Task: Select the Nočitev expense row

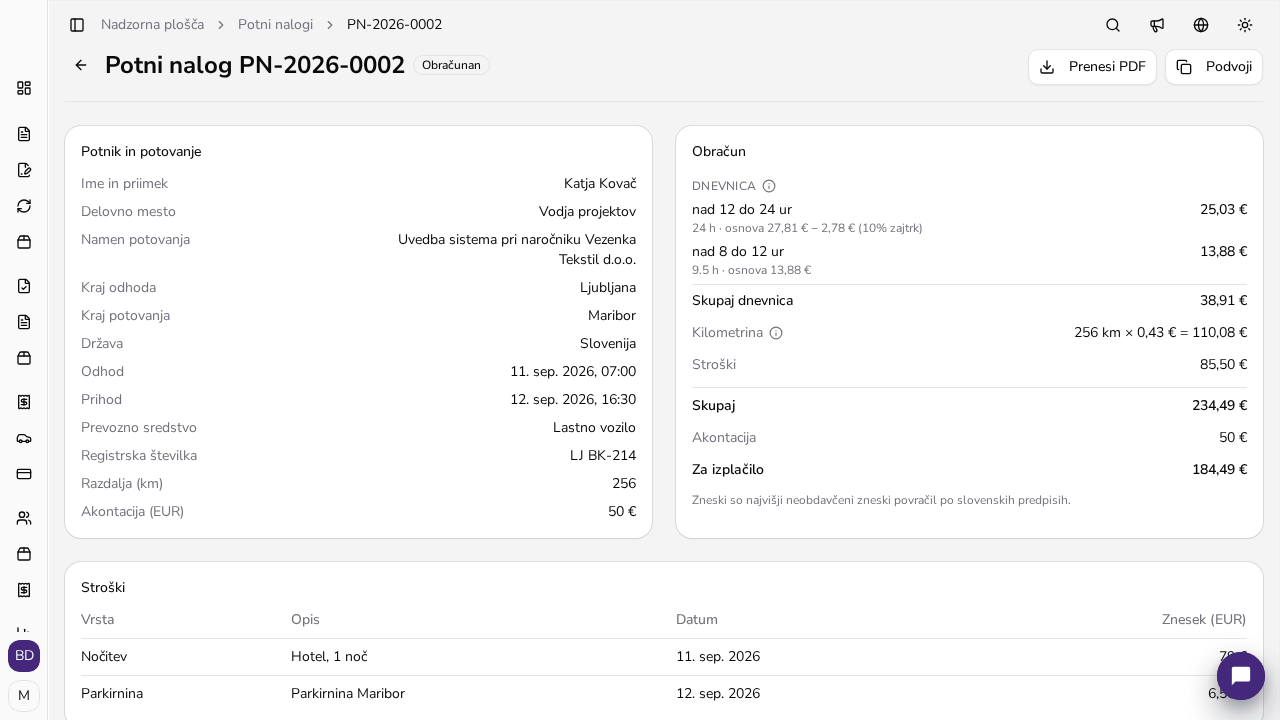Action: coord(664,657)
